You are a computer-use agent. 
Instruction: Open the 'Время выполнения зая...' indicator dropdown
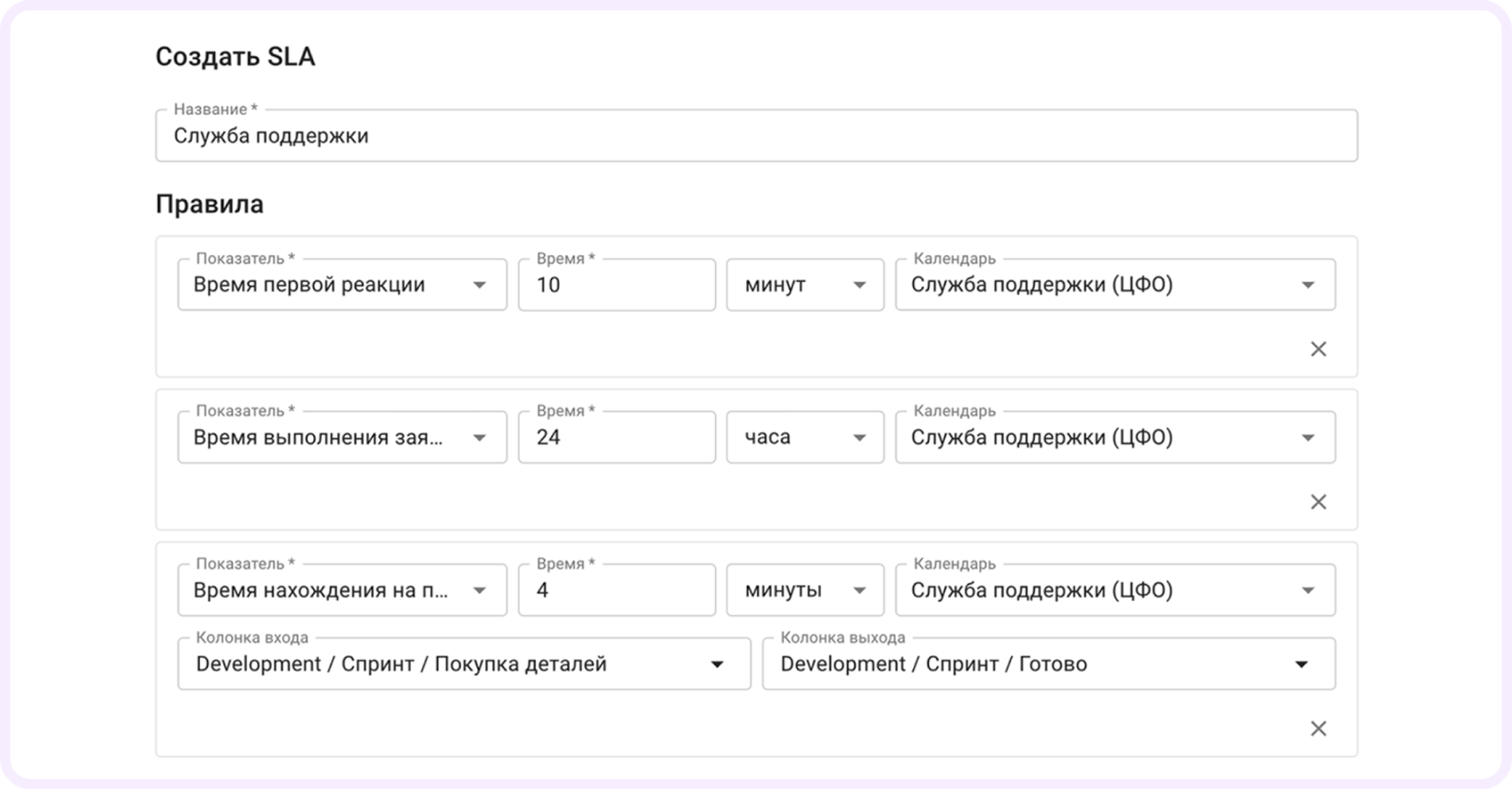point(342,438)
